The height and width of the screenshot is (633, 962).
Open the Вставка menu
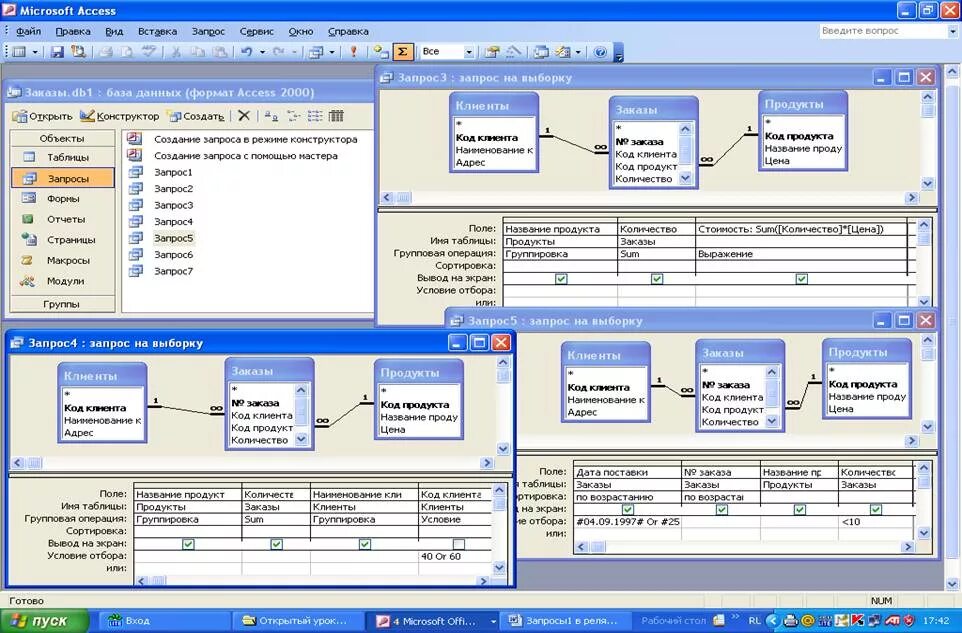click(157, 31)
